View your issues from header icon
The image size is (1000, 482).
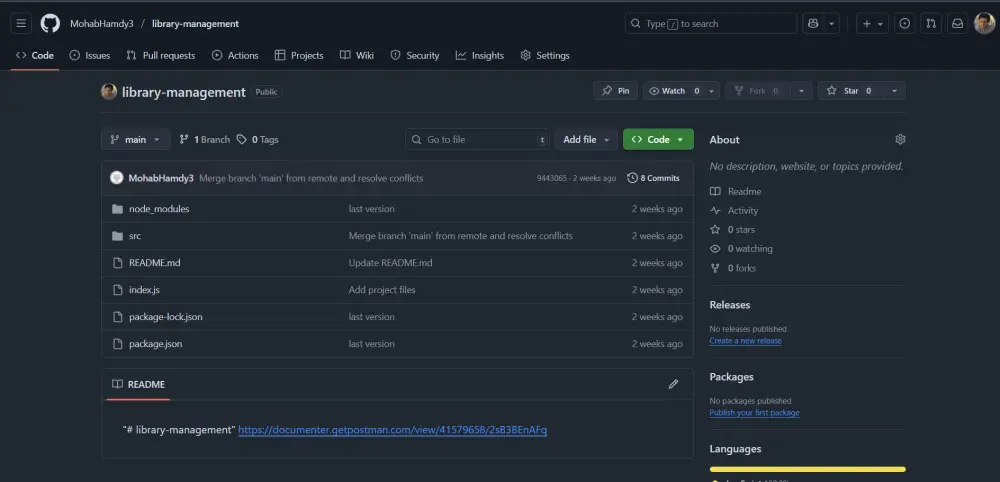point(904,24)
